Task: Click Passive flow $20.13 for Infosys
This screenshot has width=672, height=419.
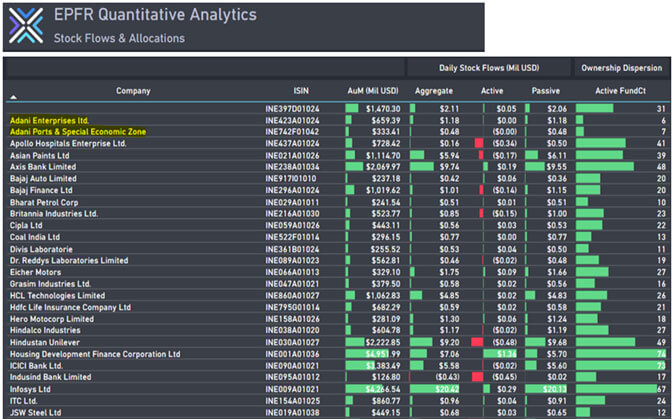Action: coord(555,389)
